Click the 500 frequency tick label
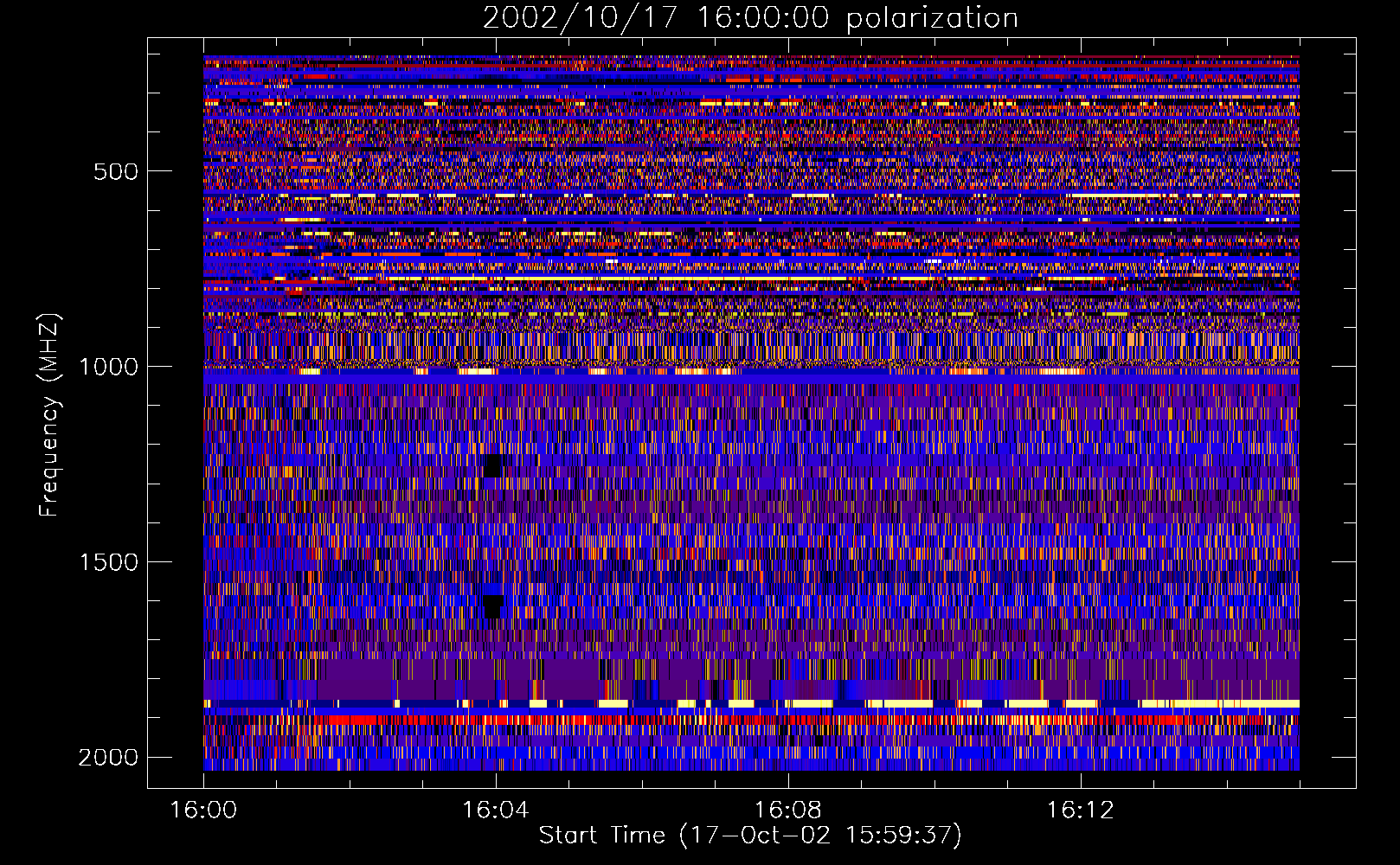Image resolution: width=1400 pixels, height=865 pixels. click(116, 171)
